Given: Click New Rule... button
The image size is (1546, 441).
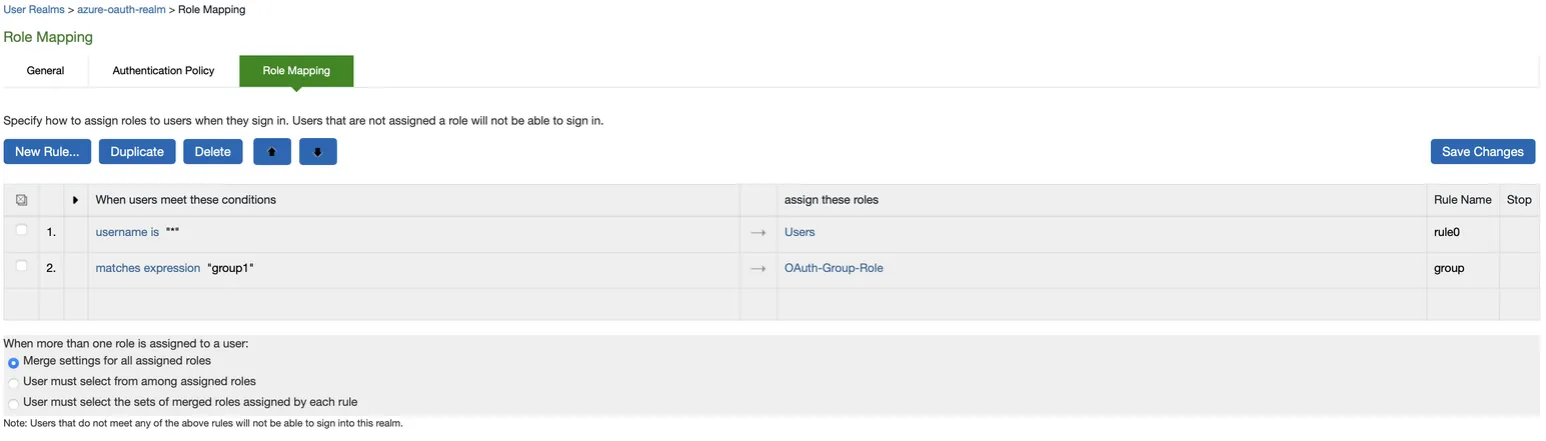Looking at the screenshot, I should tap(48, 152).
